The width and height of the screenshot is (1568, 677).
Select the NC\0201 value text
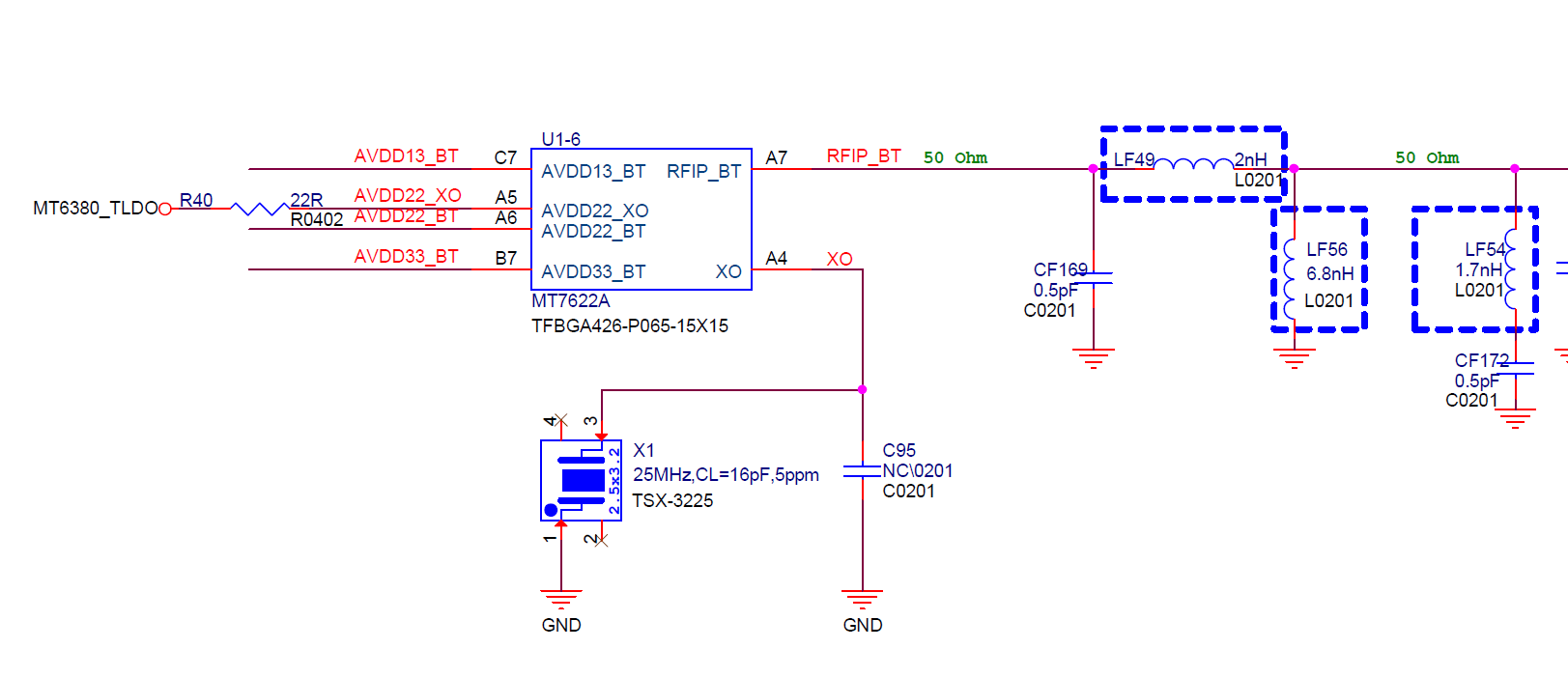coord(918,470)
